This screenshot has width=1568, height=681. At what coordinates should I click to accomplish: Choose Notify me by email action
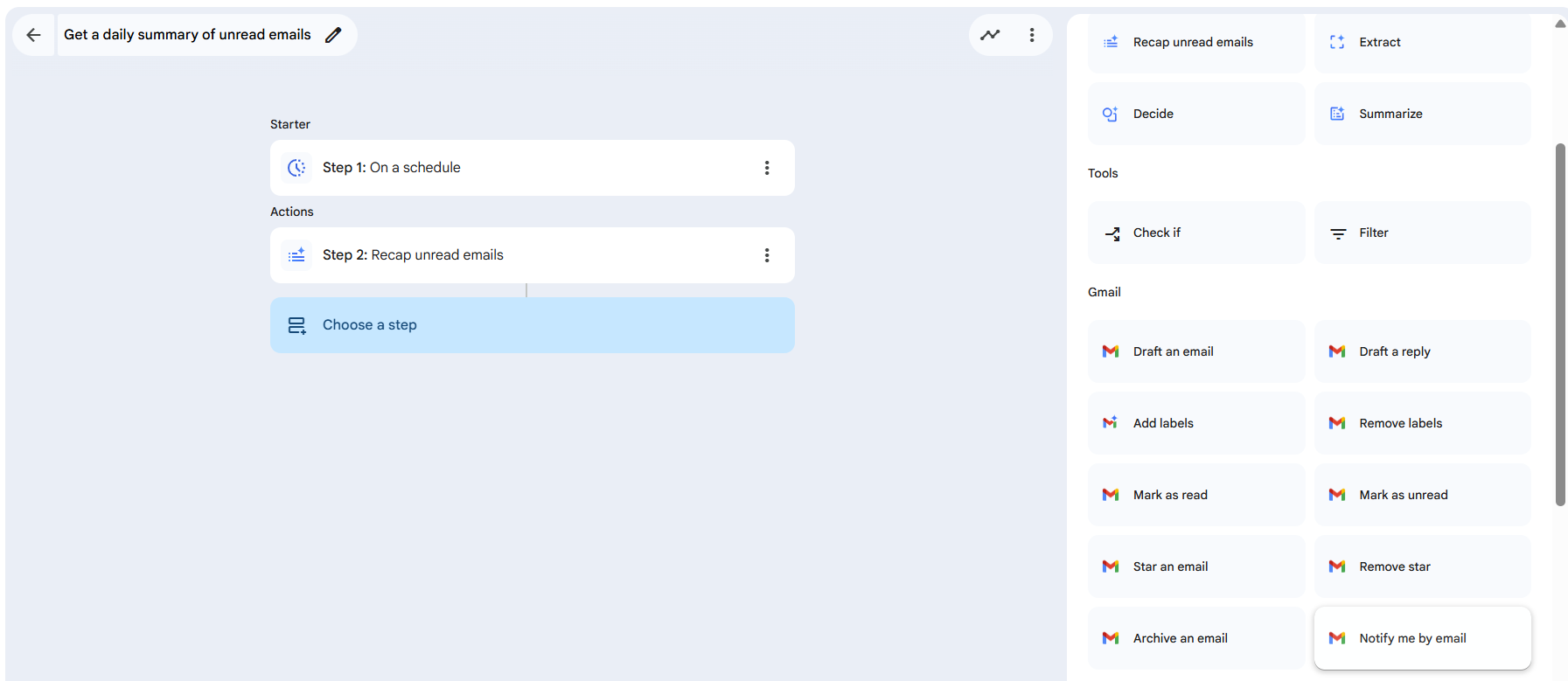pyautogui.click(x=1422, y=638)
